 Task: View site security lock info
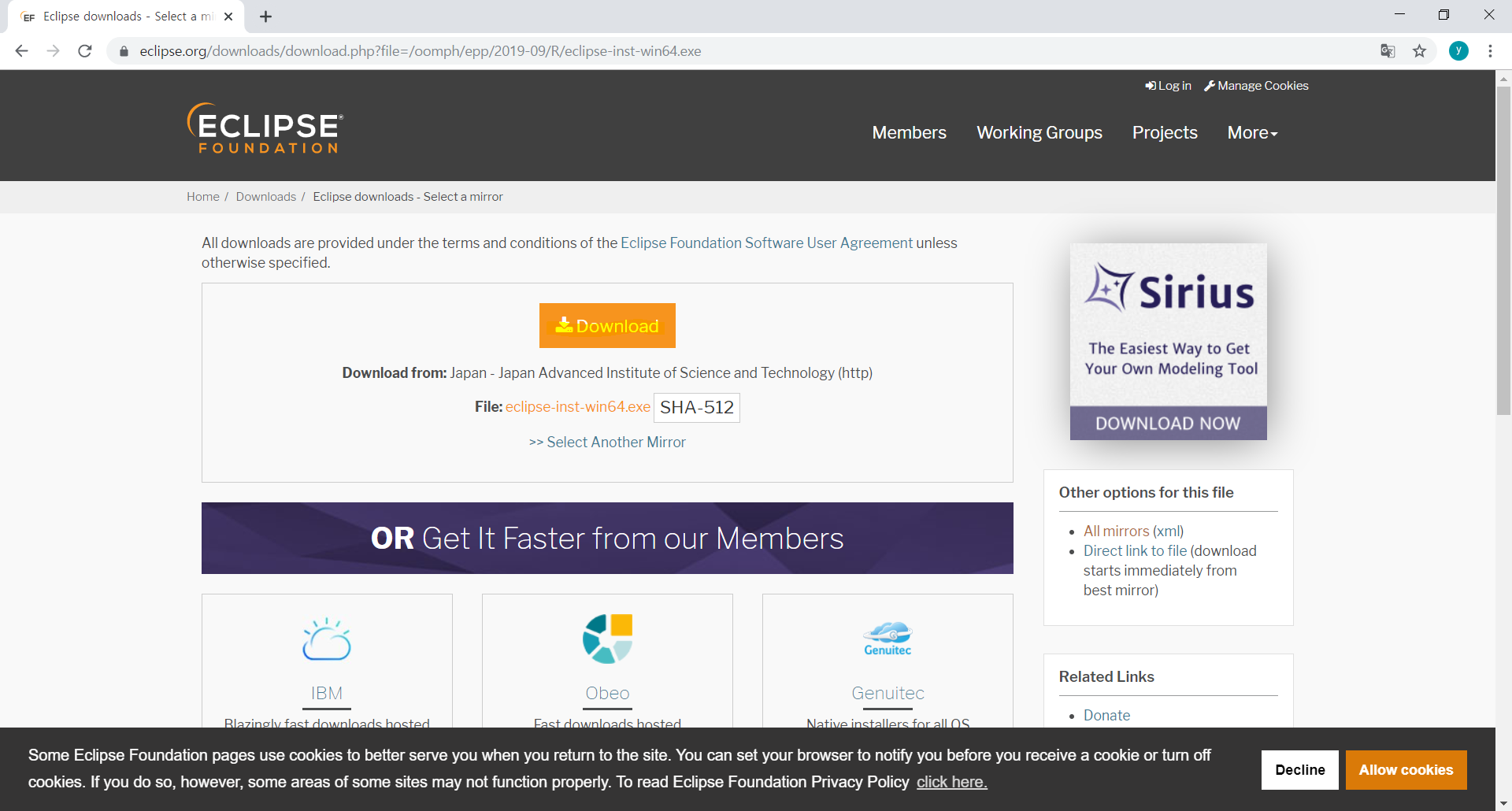tap(124, 51)
